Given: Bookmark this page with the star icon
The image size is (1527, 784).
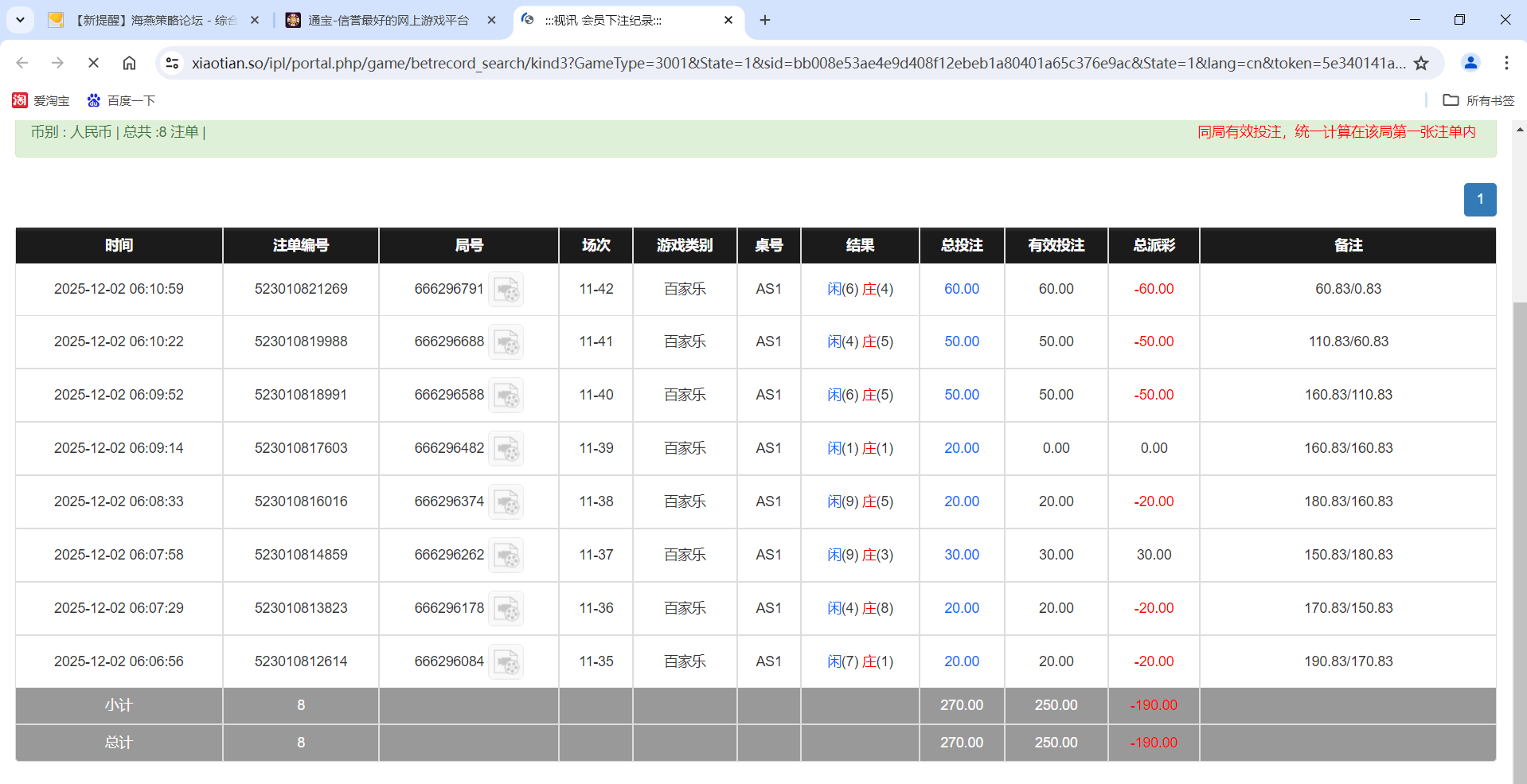Looking at the screenshot, I should click(1422, 63).
